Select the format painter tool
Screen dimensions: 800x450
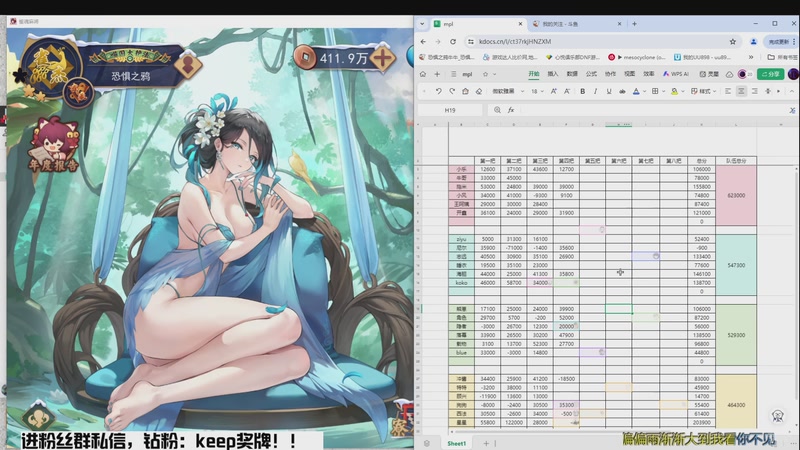pyautogui.click(x=465, y=91)
